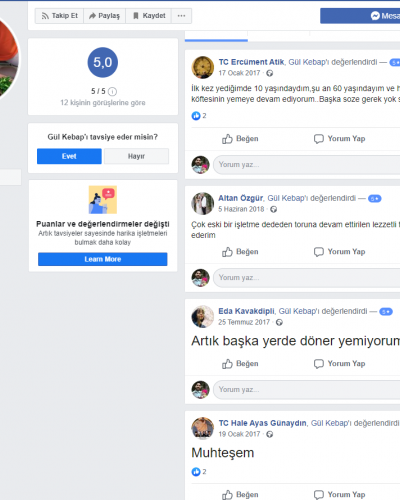
Task: Open the 19 Ocak 2017 date link
Action: pos(239,434)
